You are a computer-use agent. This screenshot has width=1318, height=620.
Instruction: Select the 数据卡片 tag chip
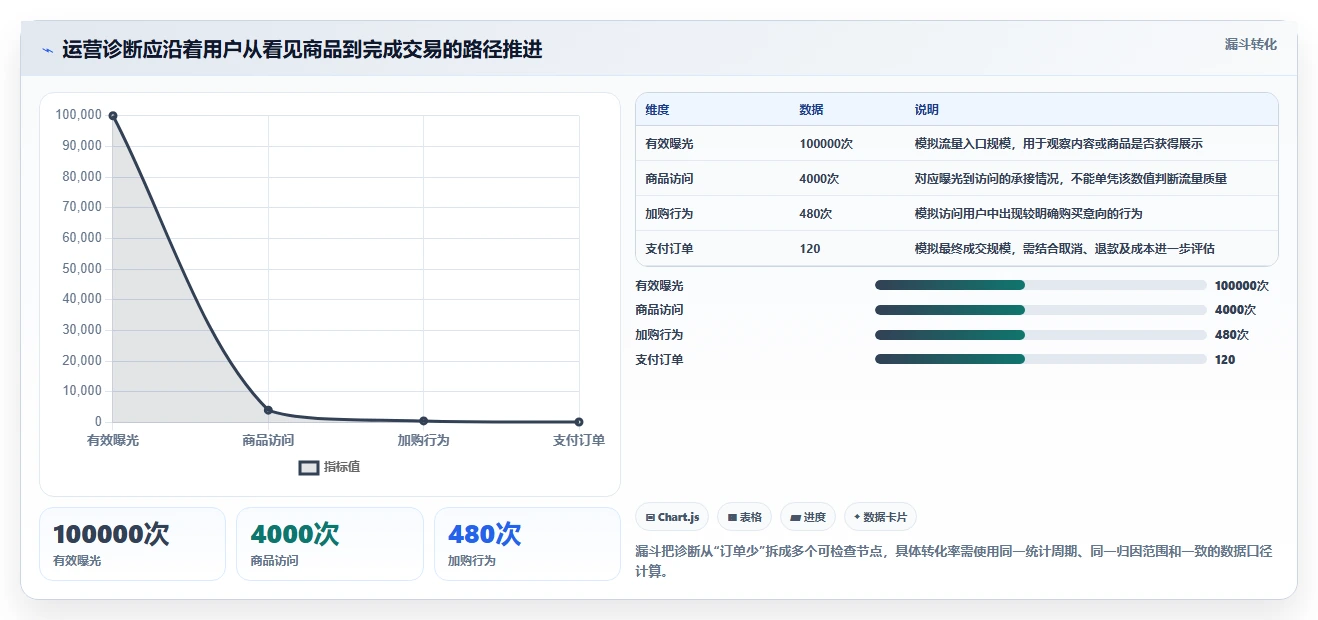point(880,517)
